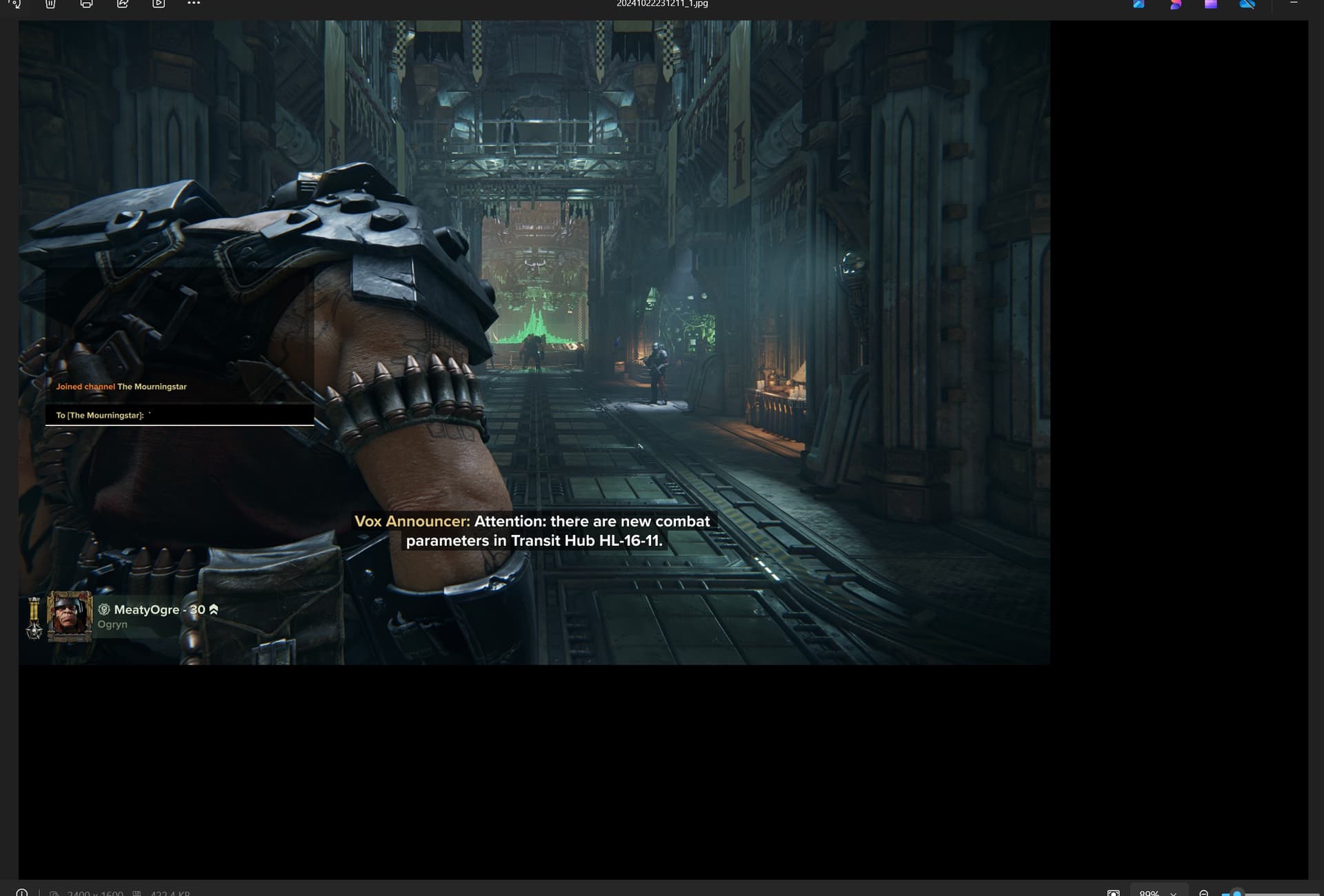Share the photo with the share icon
Screen dimensions: 1324x896
pos(123,3)
